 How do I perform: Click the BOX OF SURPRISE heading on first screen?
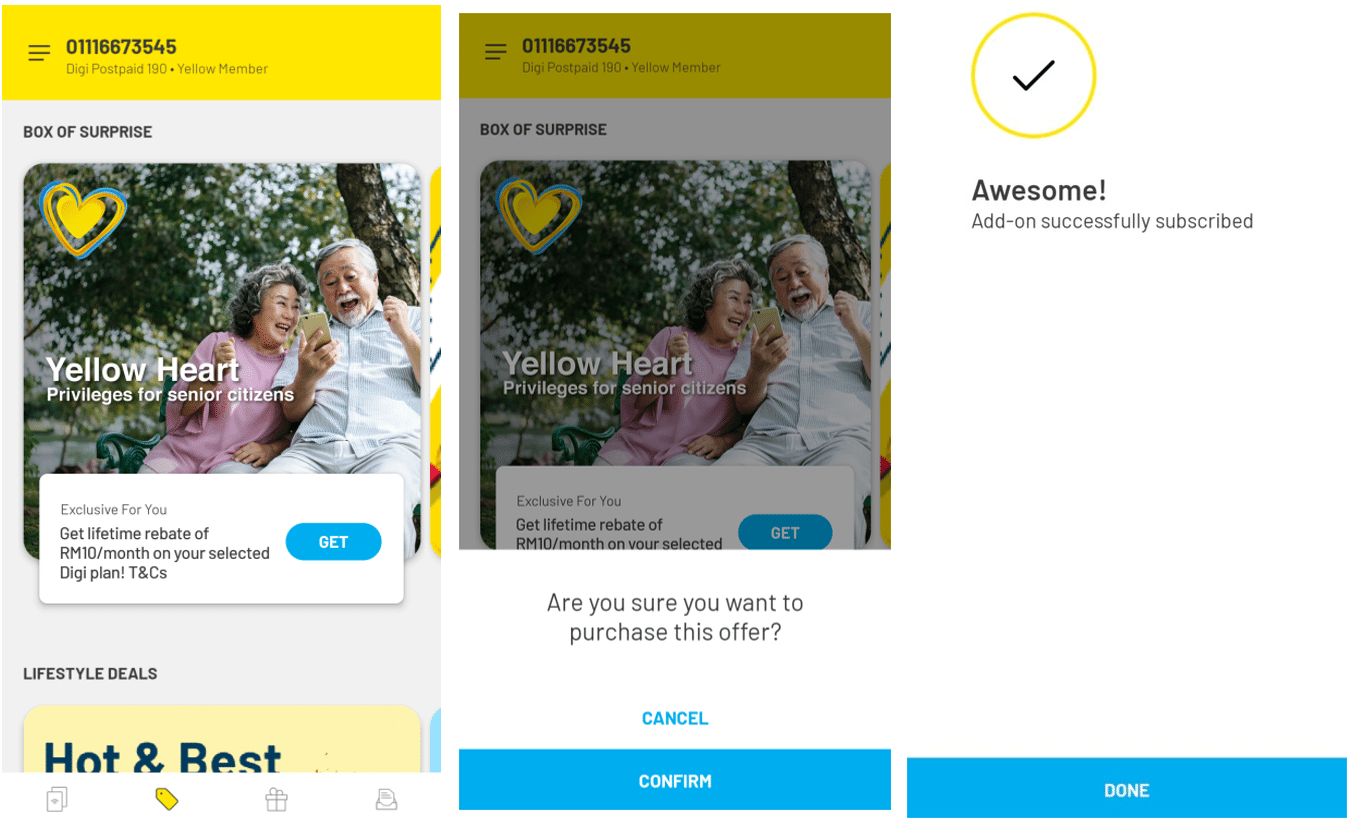(x=88, y=132)
